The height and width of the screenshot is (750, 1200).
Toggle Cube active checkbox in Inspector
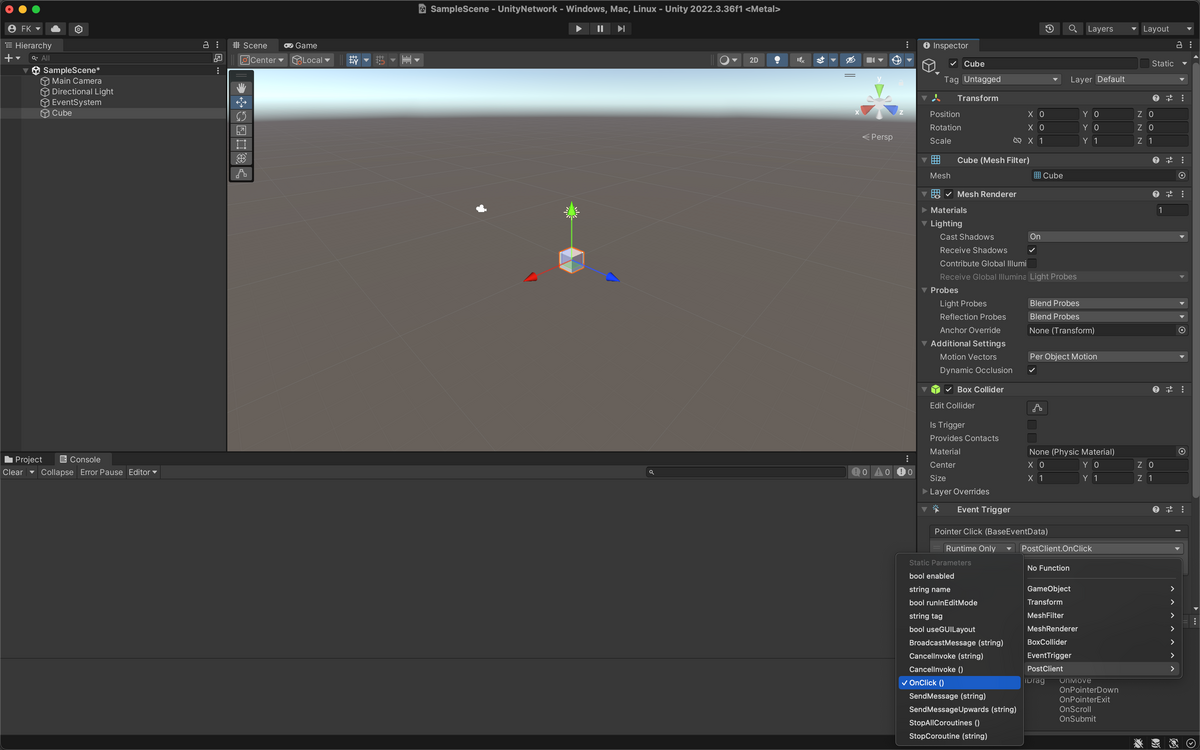tap(954, 63)
